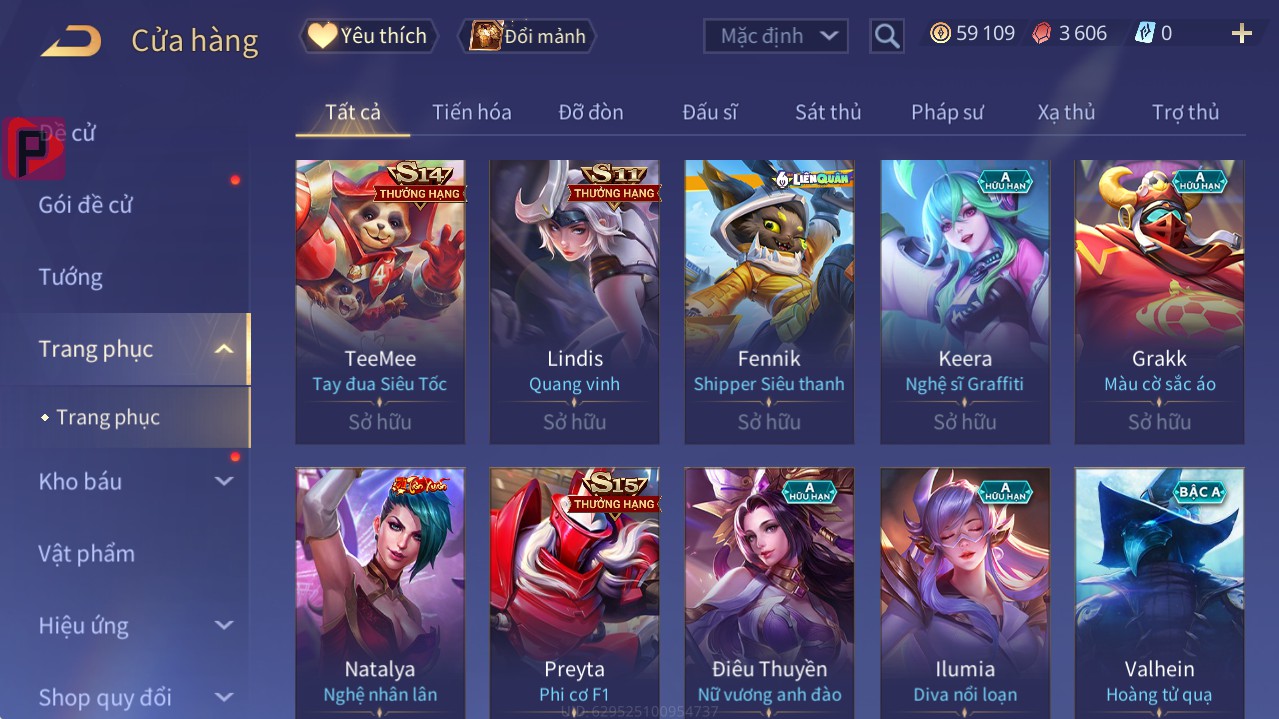Select the TeeMee Tay đua Siêu Tốc skin
The image size is (1279, 719).
click(x=380, y=301)
